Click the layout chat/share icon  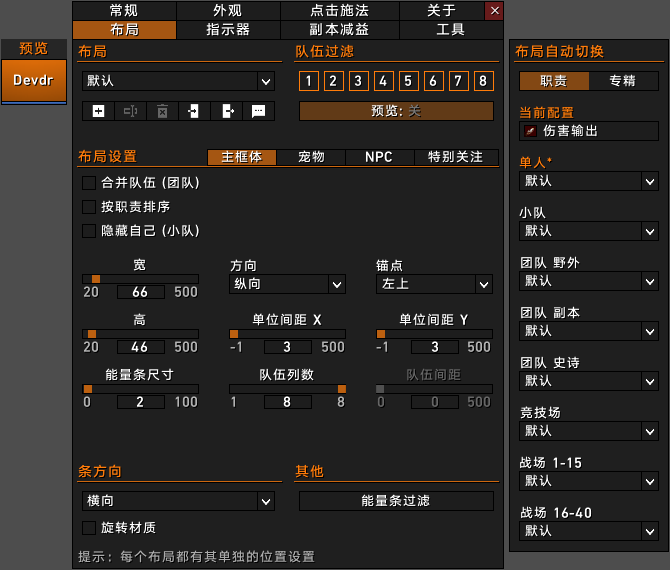(x=259, y=111)
